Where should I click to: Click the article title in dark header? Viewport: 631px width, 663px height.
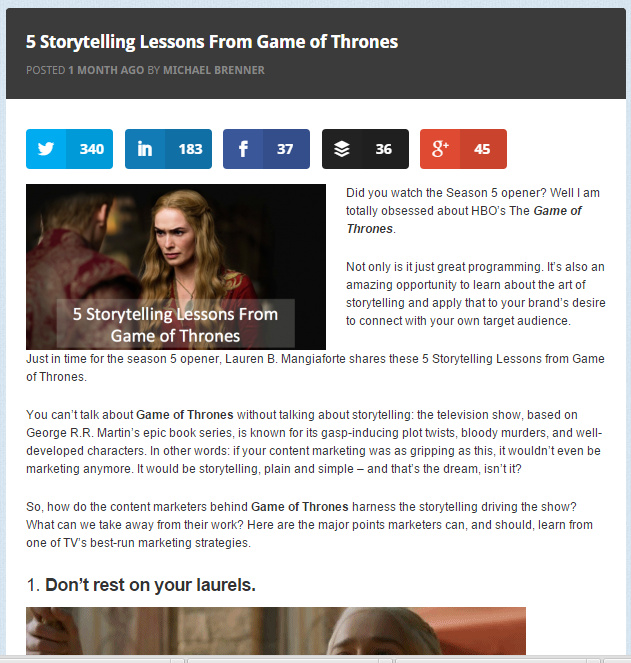pyautogui.click(x=212, y=42)
